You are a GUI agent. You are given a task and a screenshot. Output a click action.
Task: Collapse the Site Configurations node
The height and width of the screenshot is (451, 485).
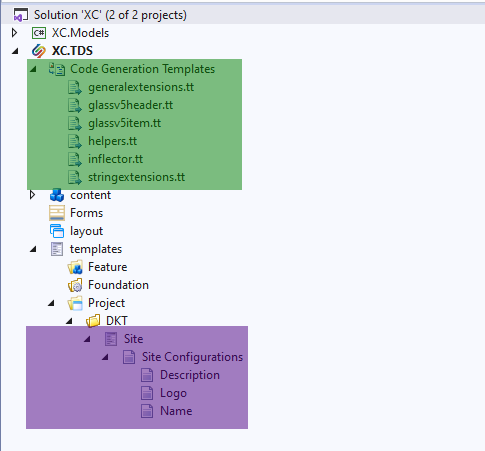coord(105,357)
